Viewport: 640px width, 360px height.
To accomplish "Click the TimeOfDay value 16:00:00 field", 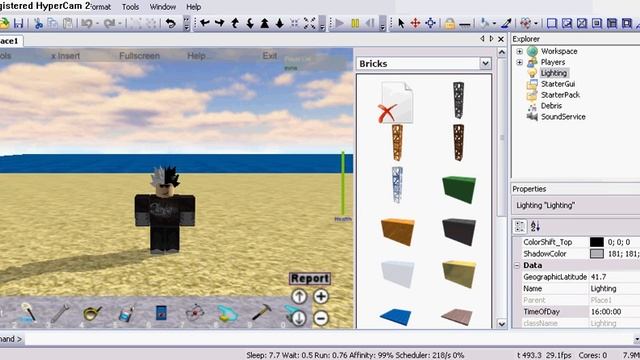I will pos(614,312).
